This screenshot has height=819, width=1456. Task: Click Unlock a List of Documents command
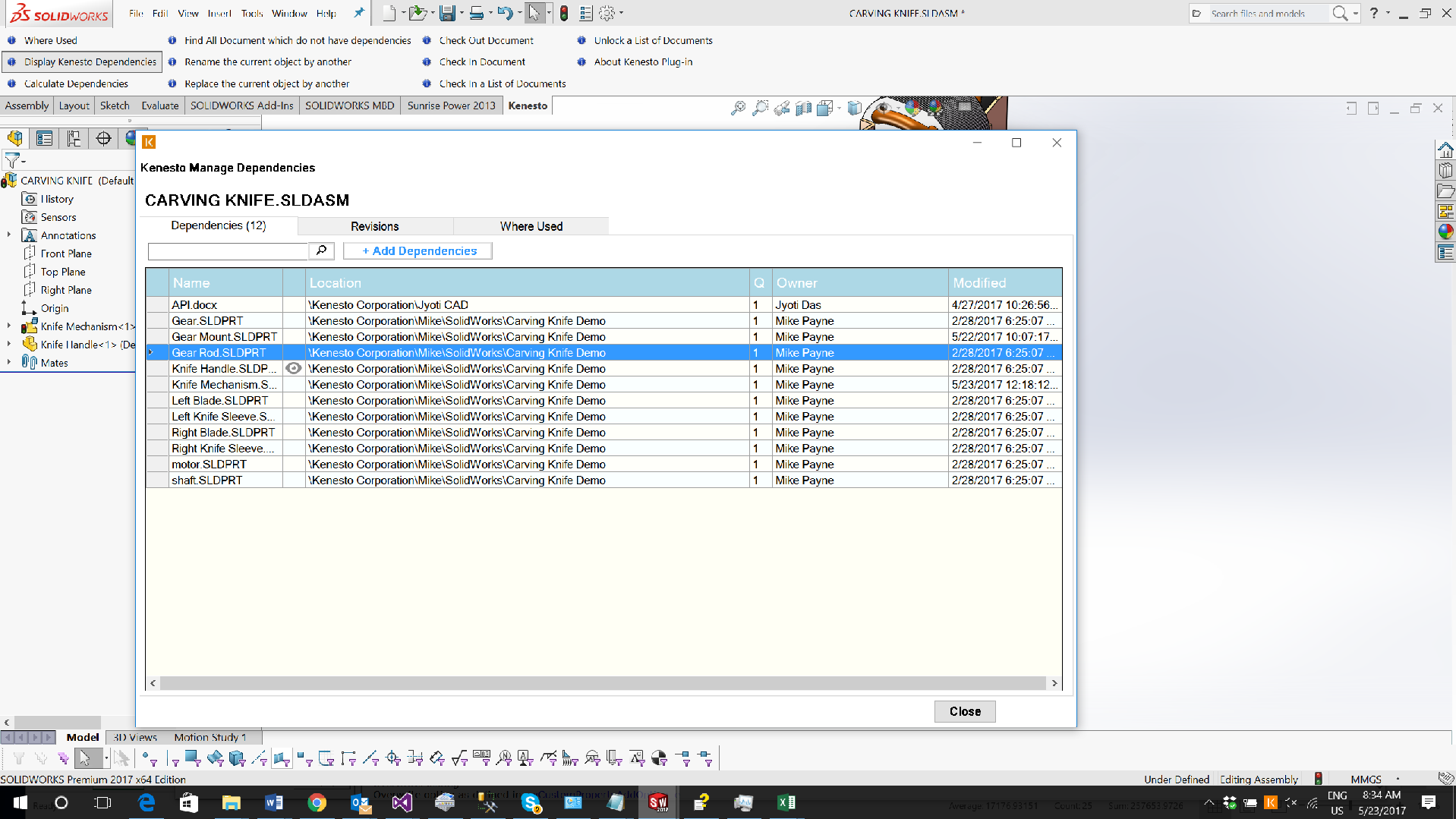click(654, 40)
